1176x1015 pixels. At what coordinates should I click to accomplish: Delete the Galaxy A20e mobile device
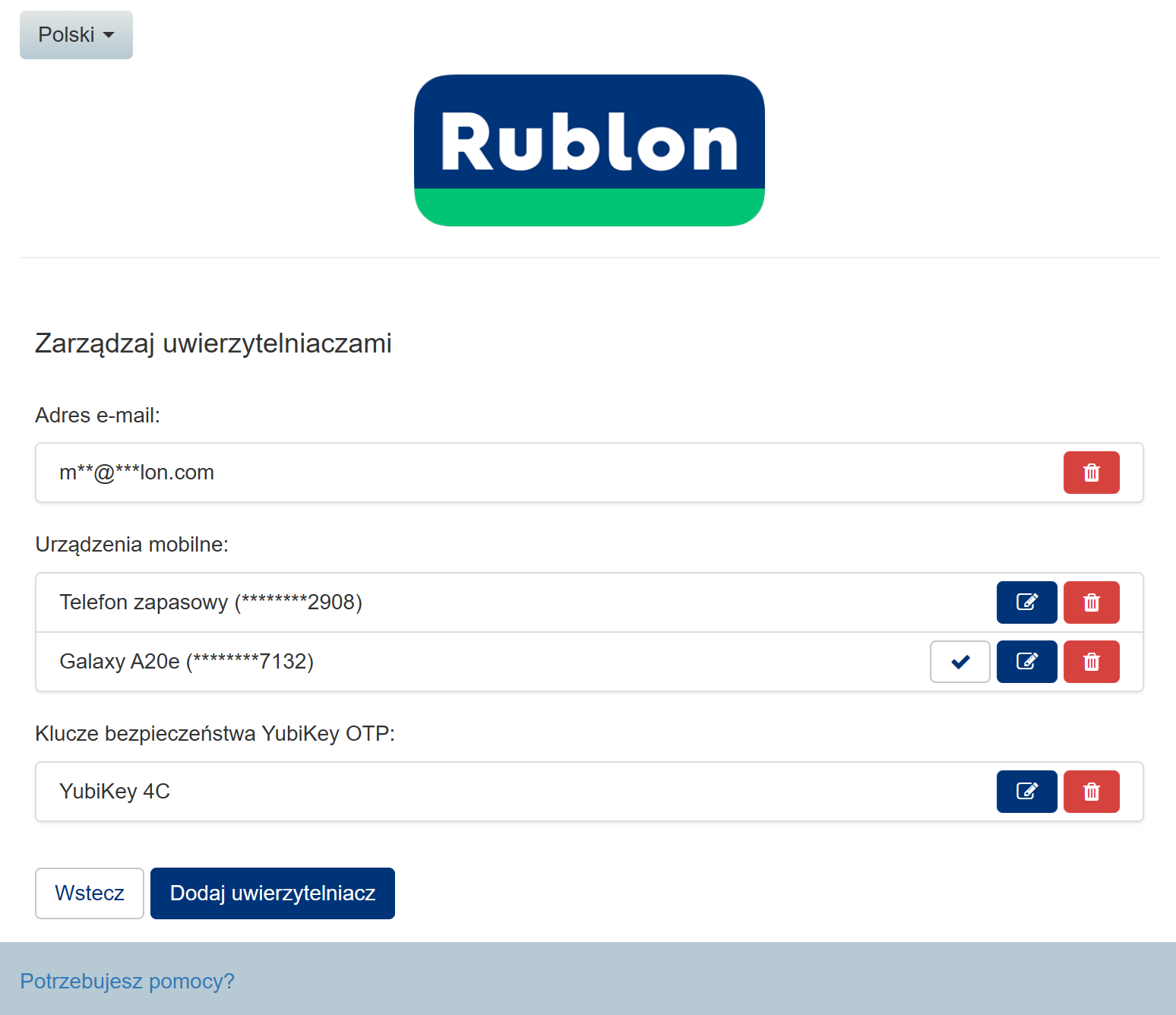tap(1091, 662)
